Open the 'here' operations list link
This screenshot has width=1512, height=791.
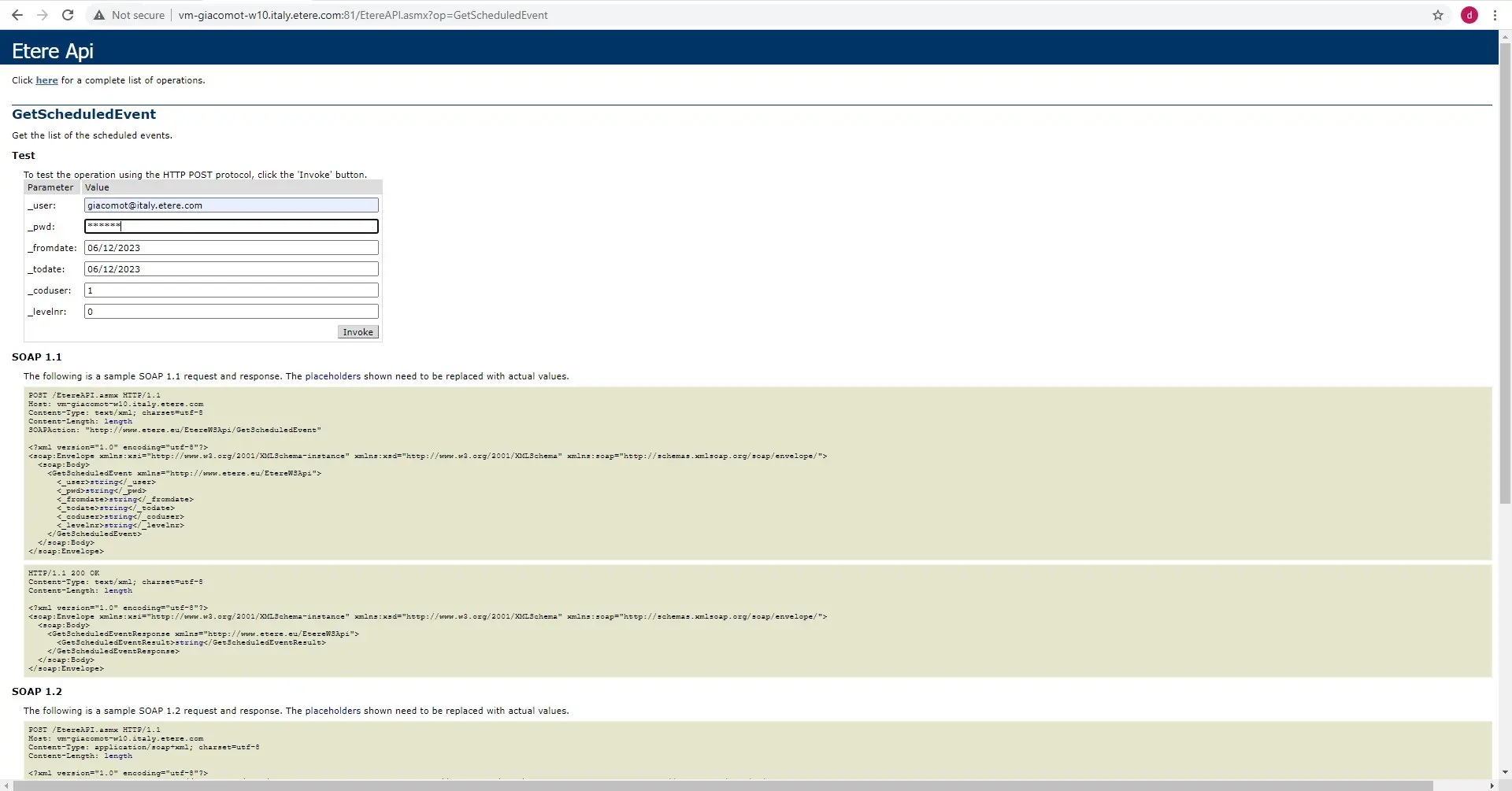tap(46, 80)
